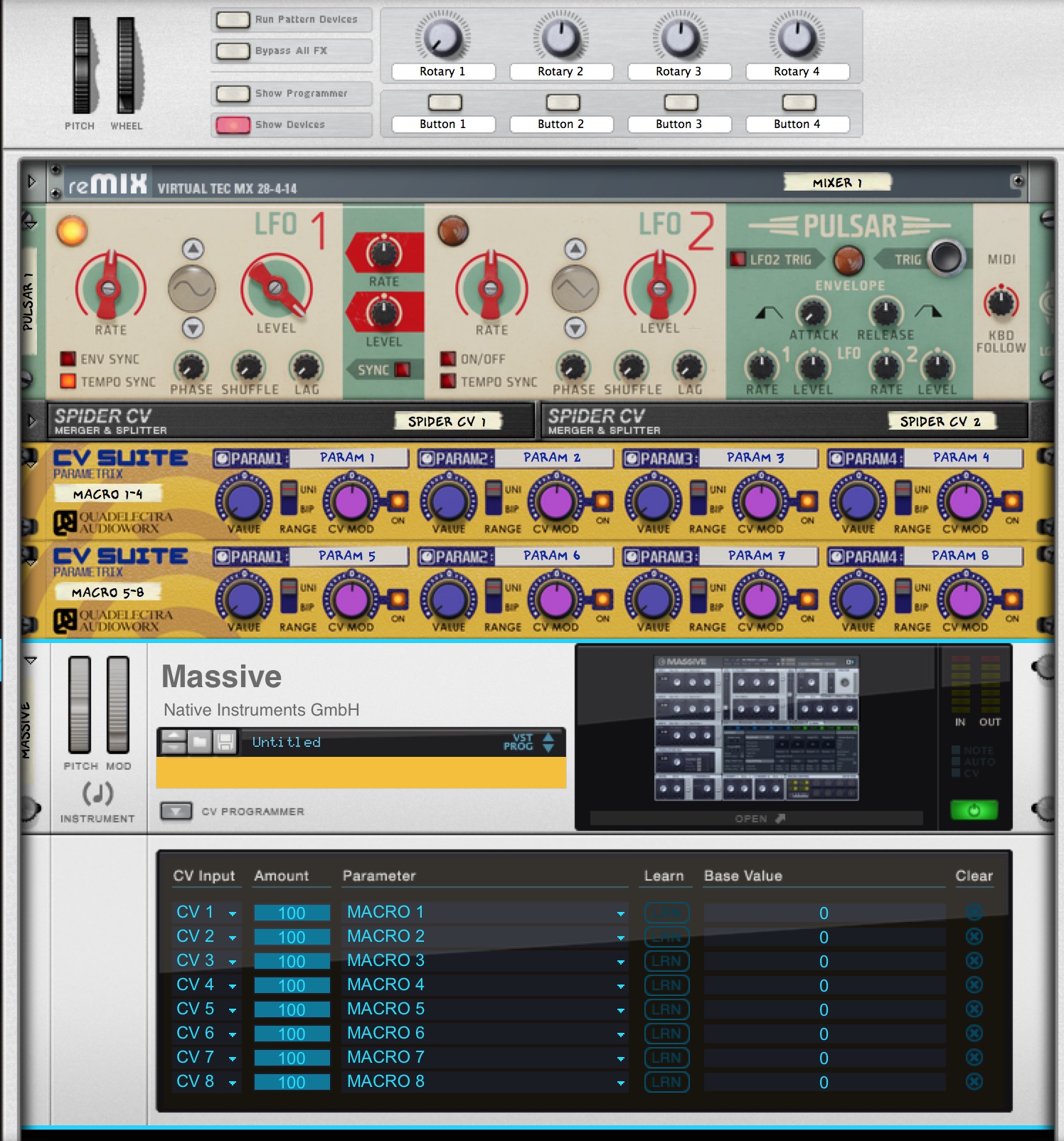Viewport: 1064px width, 1141px height.
Task: Click the Massive MOD wheel
Action: coord(118,704)
